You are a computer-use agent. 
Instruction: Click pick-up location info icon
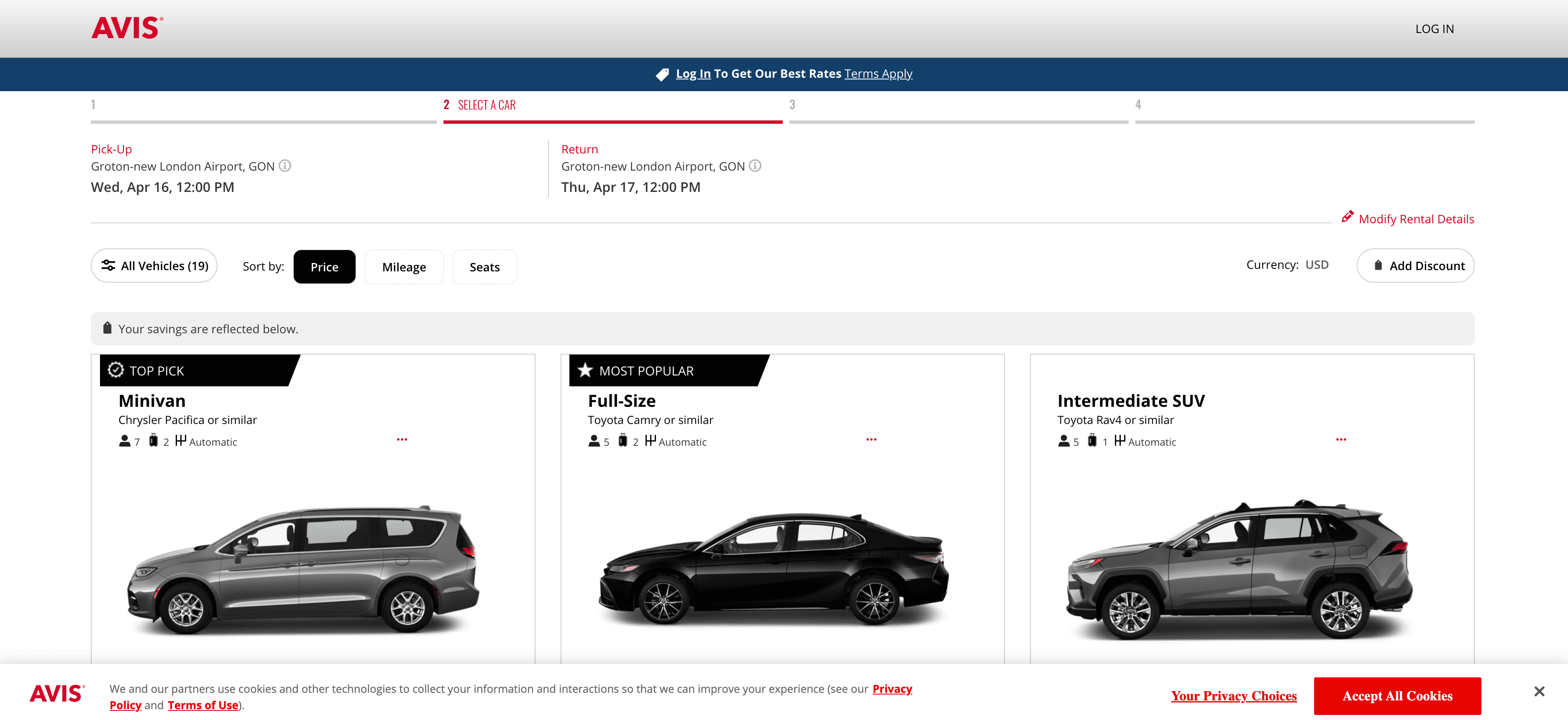(285, 166)
